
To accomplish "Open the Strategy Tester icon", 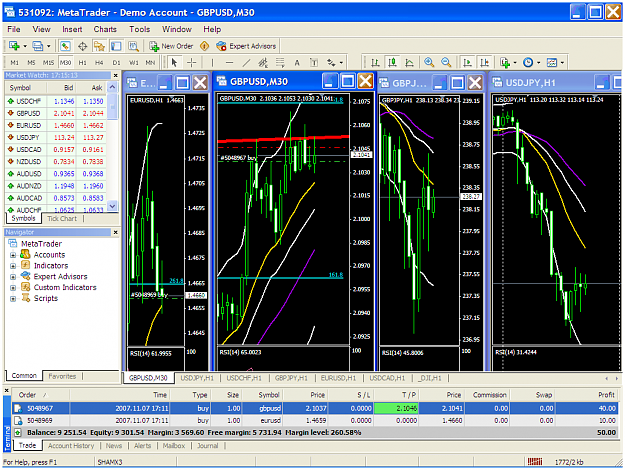I will 133,46.
